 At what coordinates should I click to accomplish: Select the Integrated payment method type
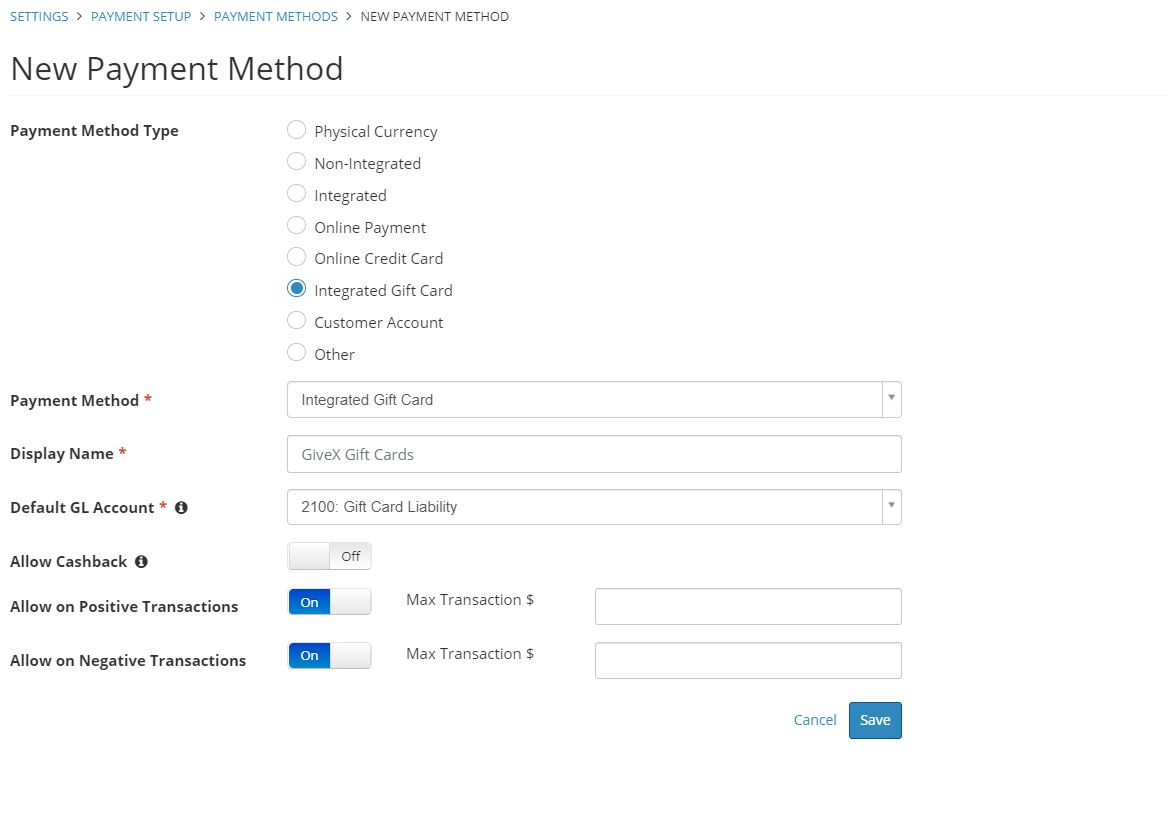click(296, 193)
